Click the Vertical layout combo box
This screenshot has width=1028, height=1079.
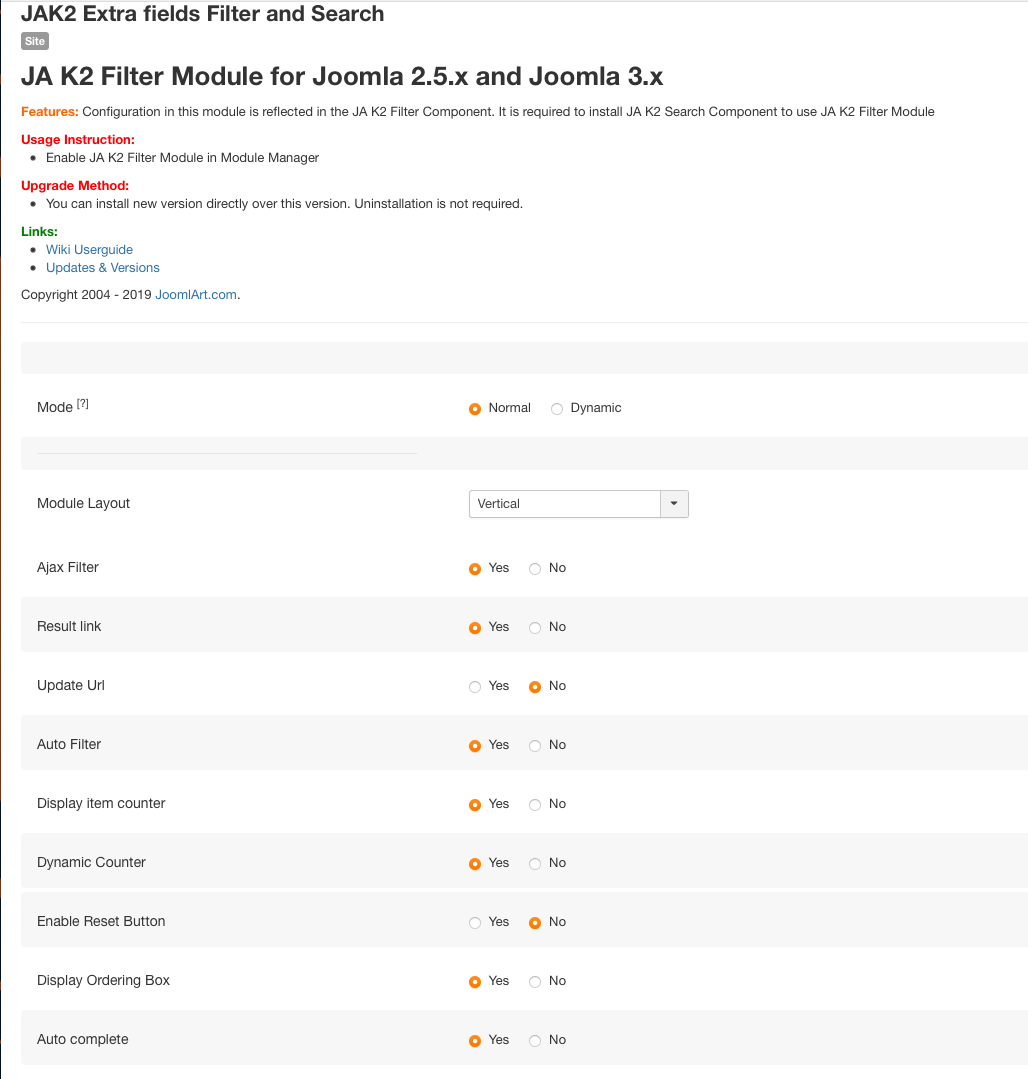click(x=564, y=504)
